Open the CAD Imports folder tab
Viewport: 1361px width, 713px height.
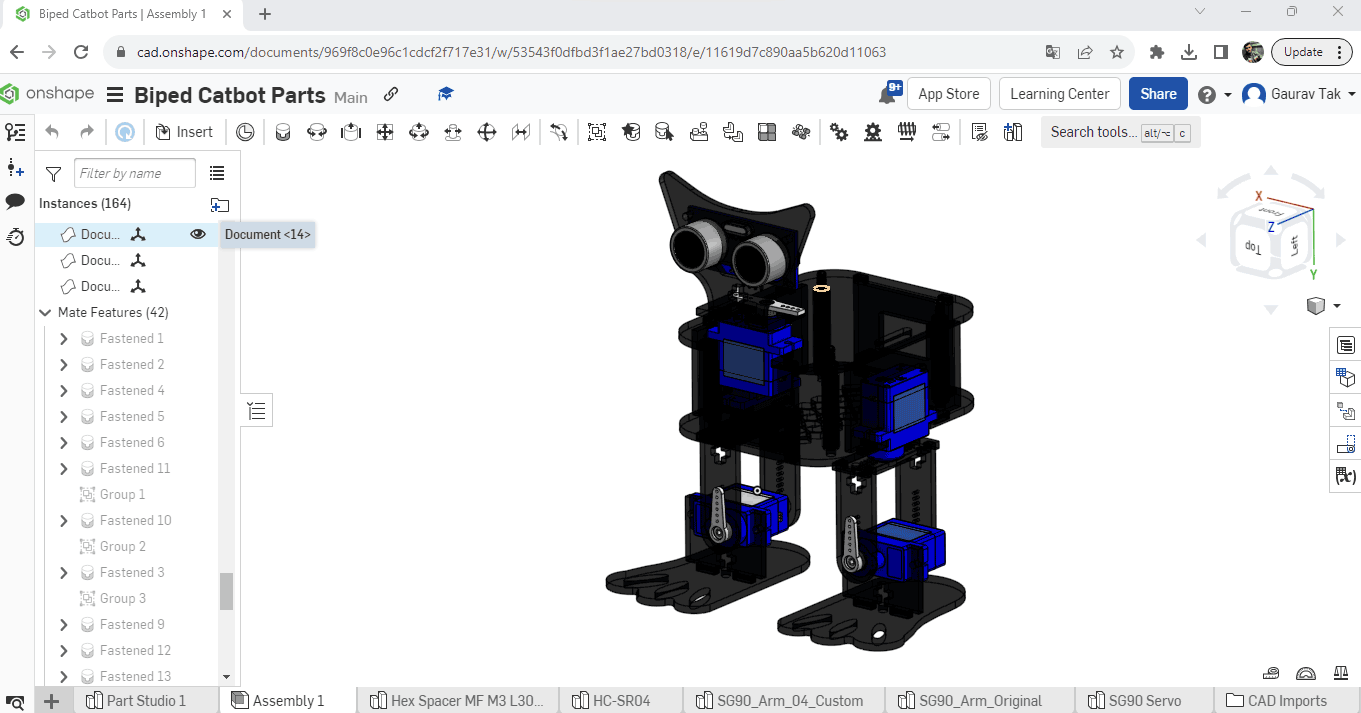1287,700
